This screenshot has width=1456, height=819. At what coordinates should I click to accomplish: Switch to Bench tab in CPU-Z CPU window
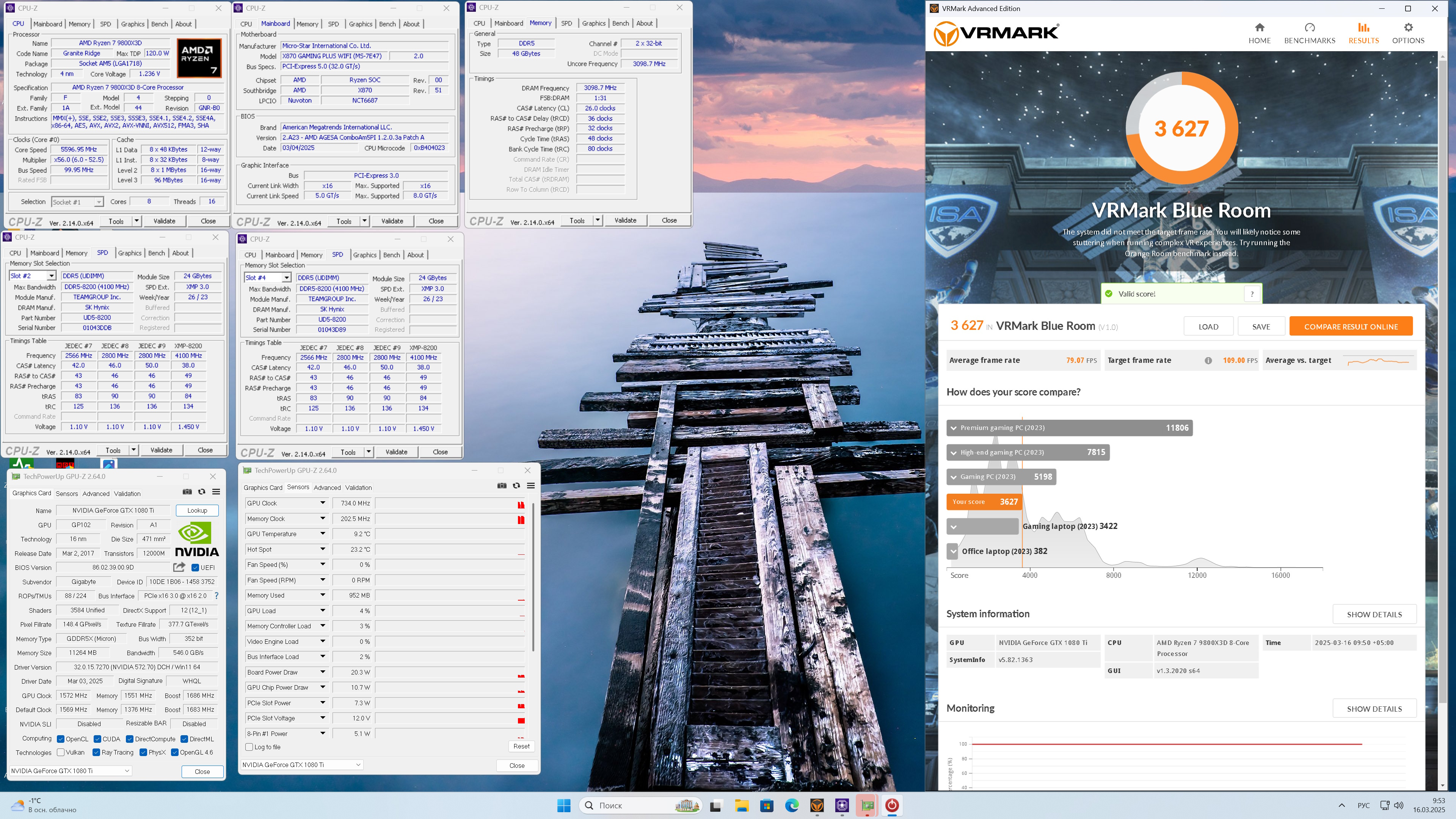[159, 24]
